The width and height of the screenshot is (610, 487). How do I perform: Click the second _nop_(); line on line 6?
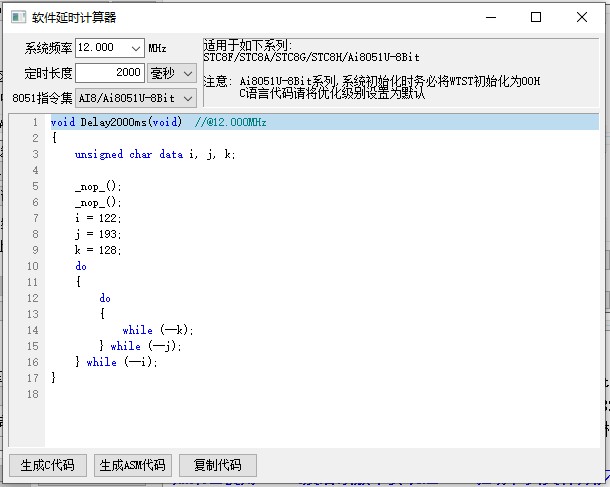coord(98,203)
